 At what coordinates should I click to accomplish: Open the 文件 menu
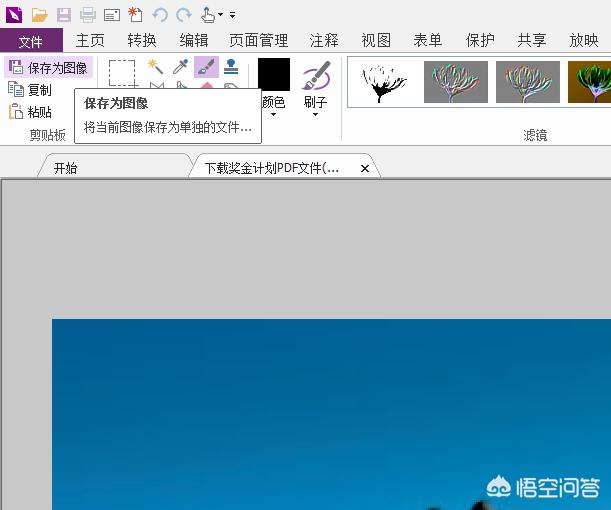tap(31, 41)
